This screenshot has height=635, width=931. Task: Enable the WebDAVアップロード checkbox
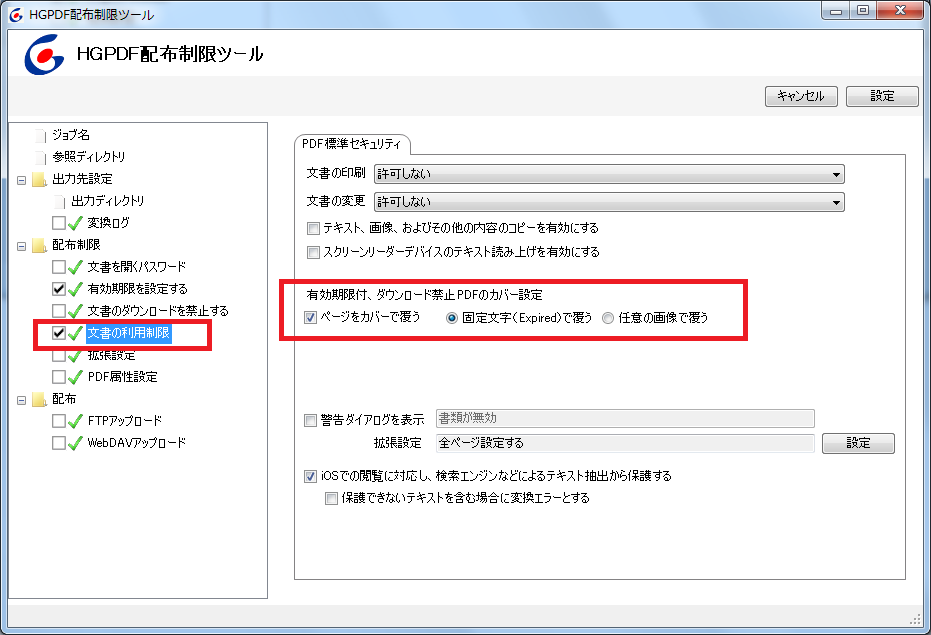59,443
